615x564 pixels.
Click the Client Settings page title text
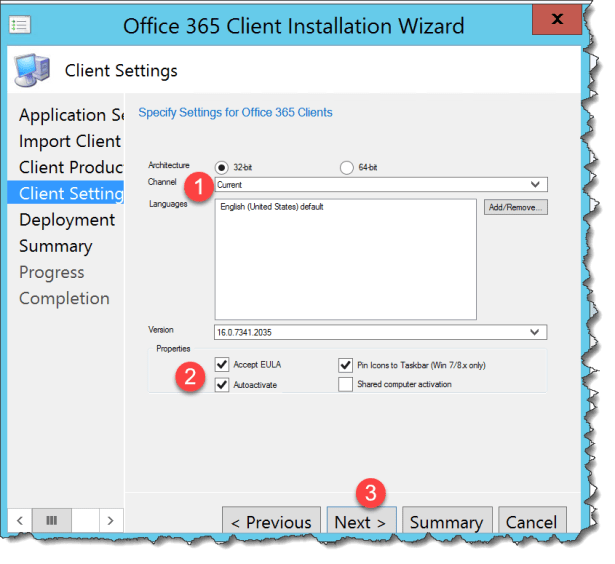pos(121,71)
